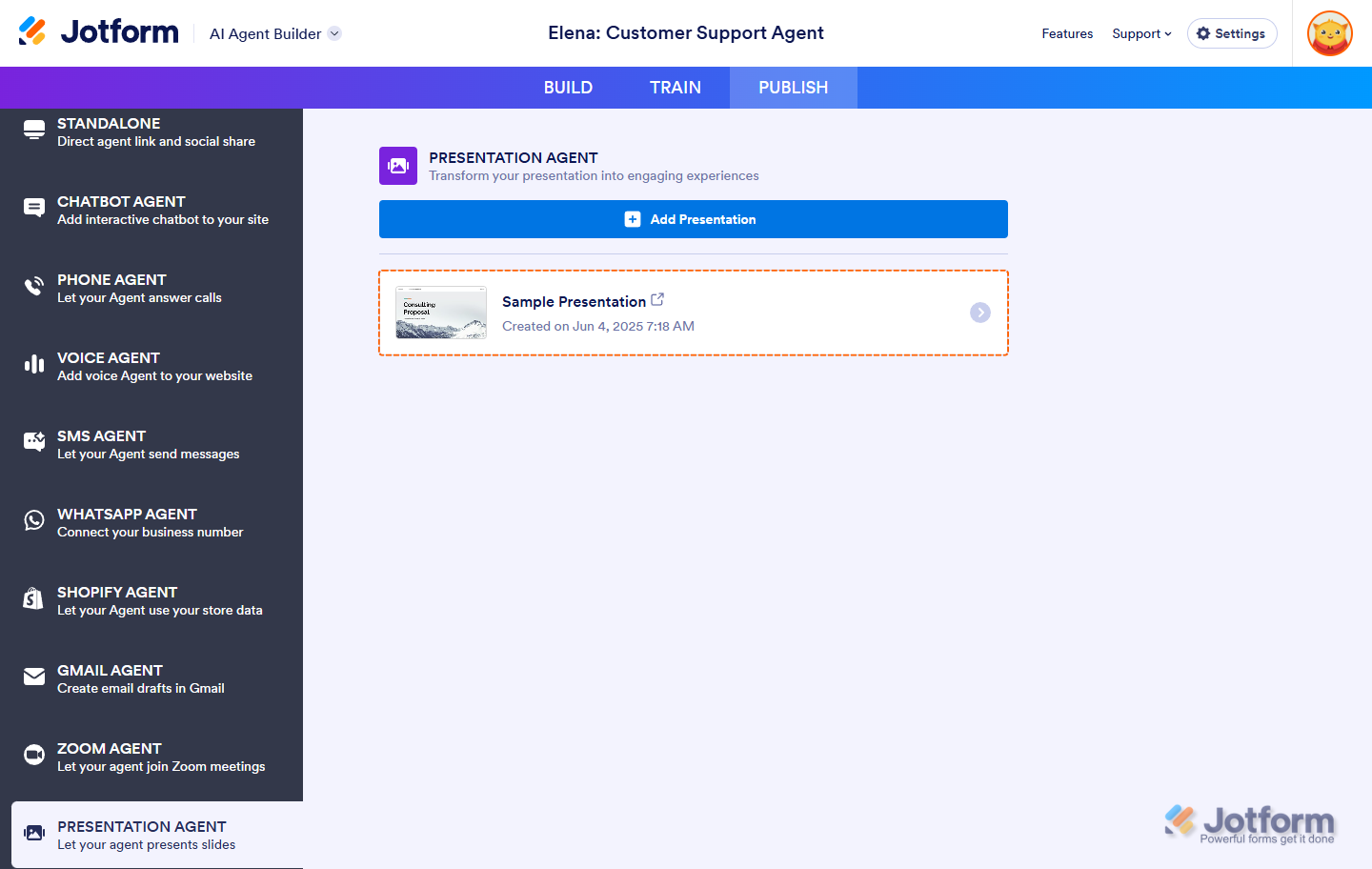Click the Standalone agent monitor icon

tap(34, 131)
